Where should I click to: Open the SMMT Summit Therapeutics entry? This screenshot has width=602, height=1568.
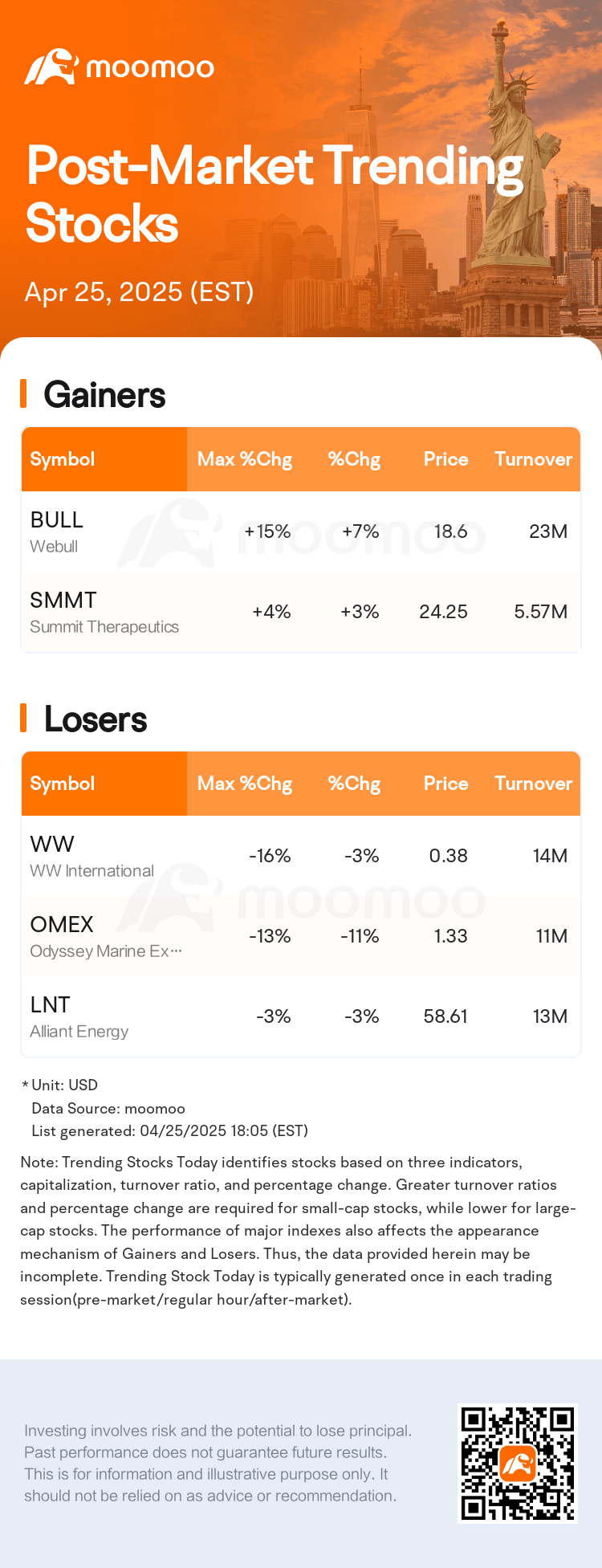click(x=301, y=612)
